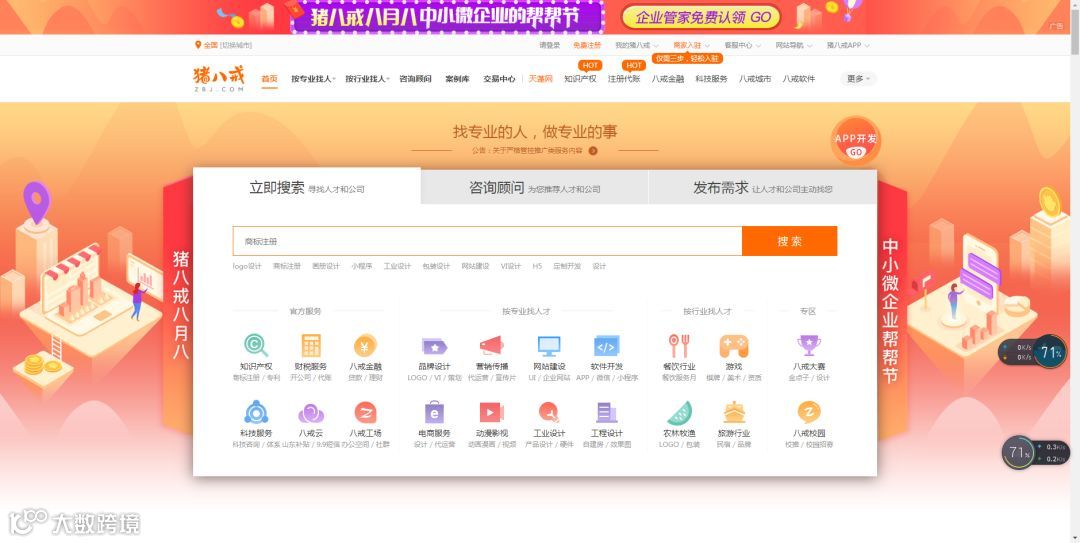Open the 八戒校园 orange chat bubble icon
This screenshot has height=543, width=1080.
pos(809,412)
